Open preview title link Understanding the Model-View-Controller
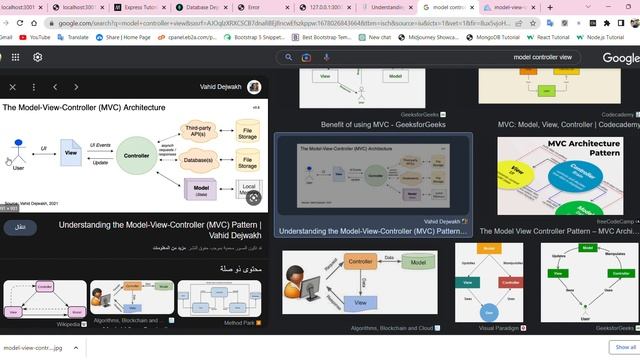This screenshot has height=360, width=640. pyautogui.click(x=160, y=230)
